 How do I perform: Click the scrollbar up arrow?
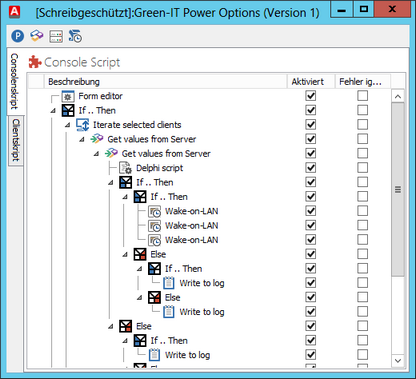pos(398,97)
